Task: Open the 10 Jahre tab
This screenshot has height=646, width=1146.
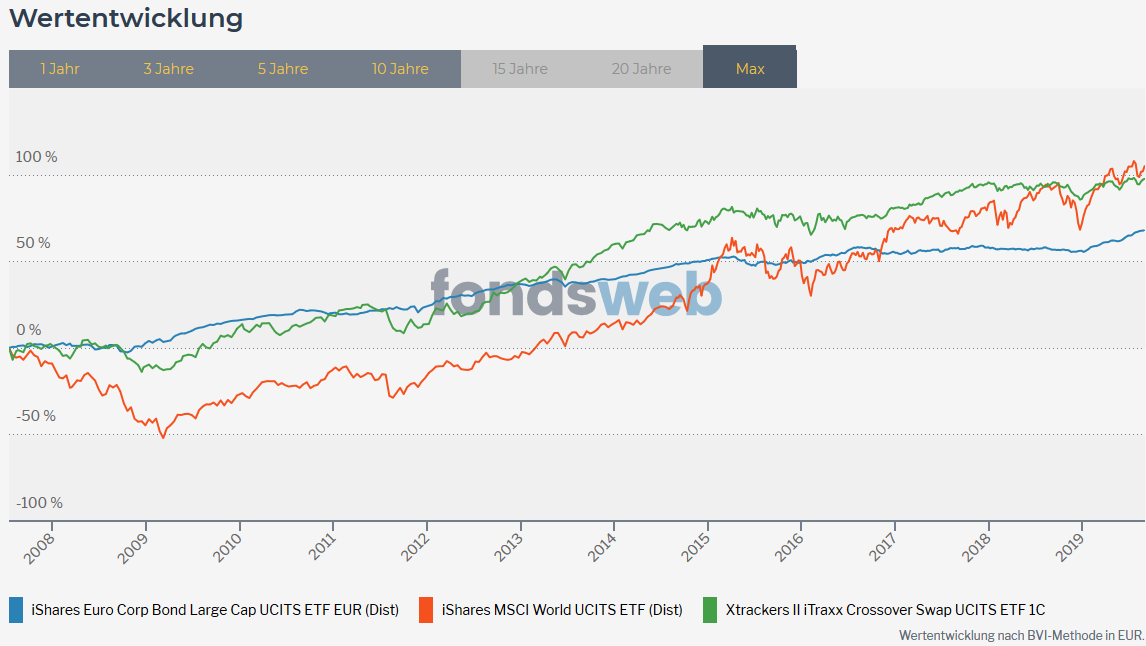Action: (x=400, y=69)
